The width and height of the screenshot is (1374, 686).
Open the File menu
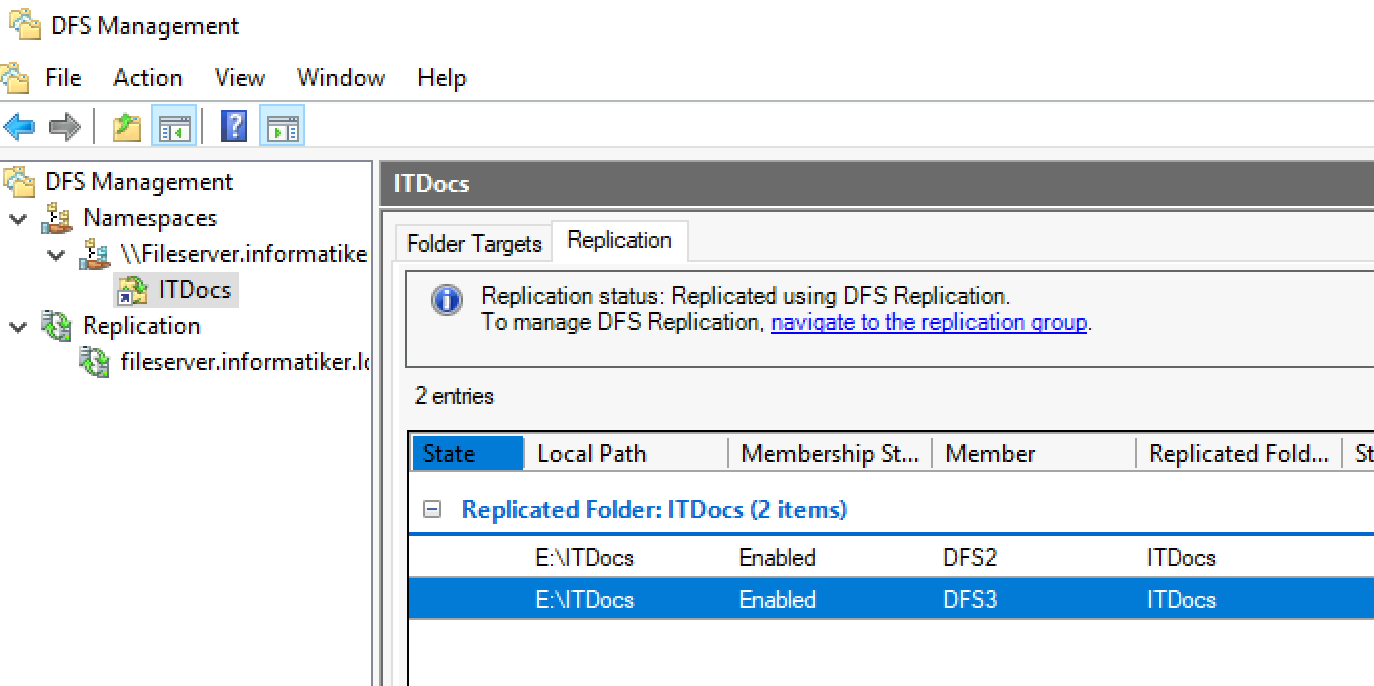[63, 77]
